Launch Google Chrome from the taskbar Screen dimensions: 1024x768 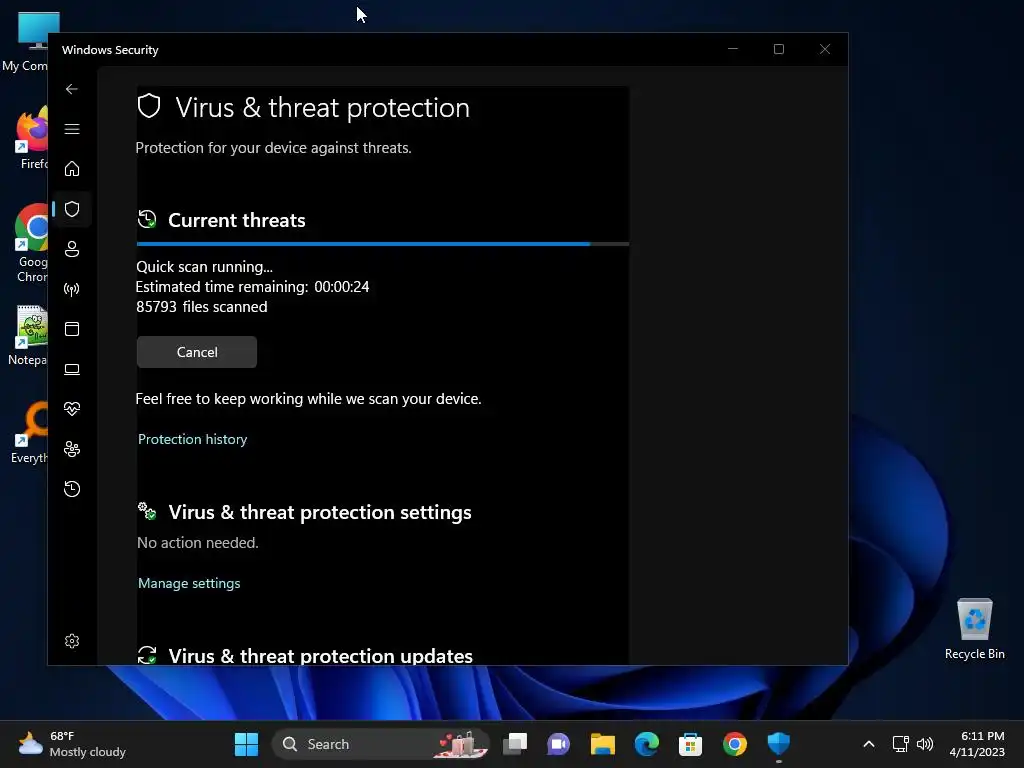pyautogui.click(x=735, y=744)
